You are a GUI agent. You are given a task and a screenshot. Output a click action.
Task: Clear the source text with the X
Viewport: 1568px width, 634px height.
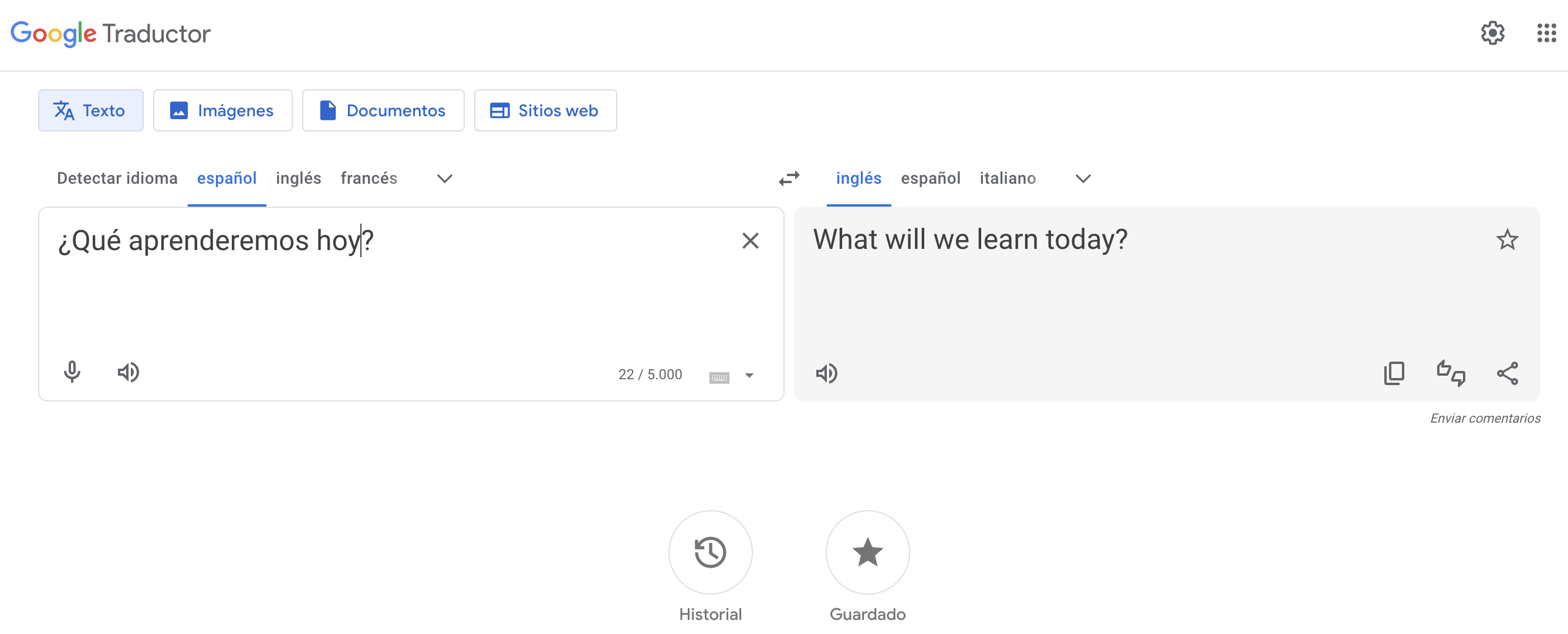pos(751,241)
